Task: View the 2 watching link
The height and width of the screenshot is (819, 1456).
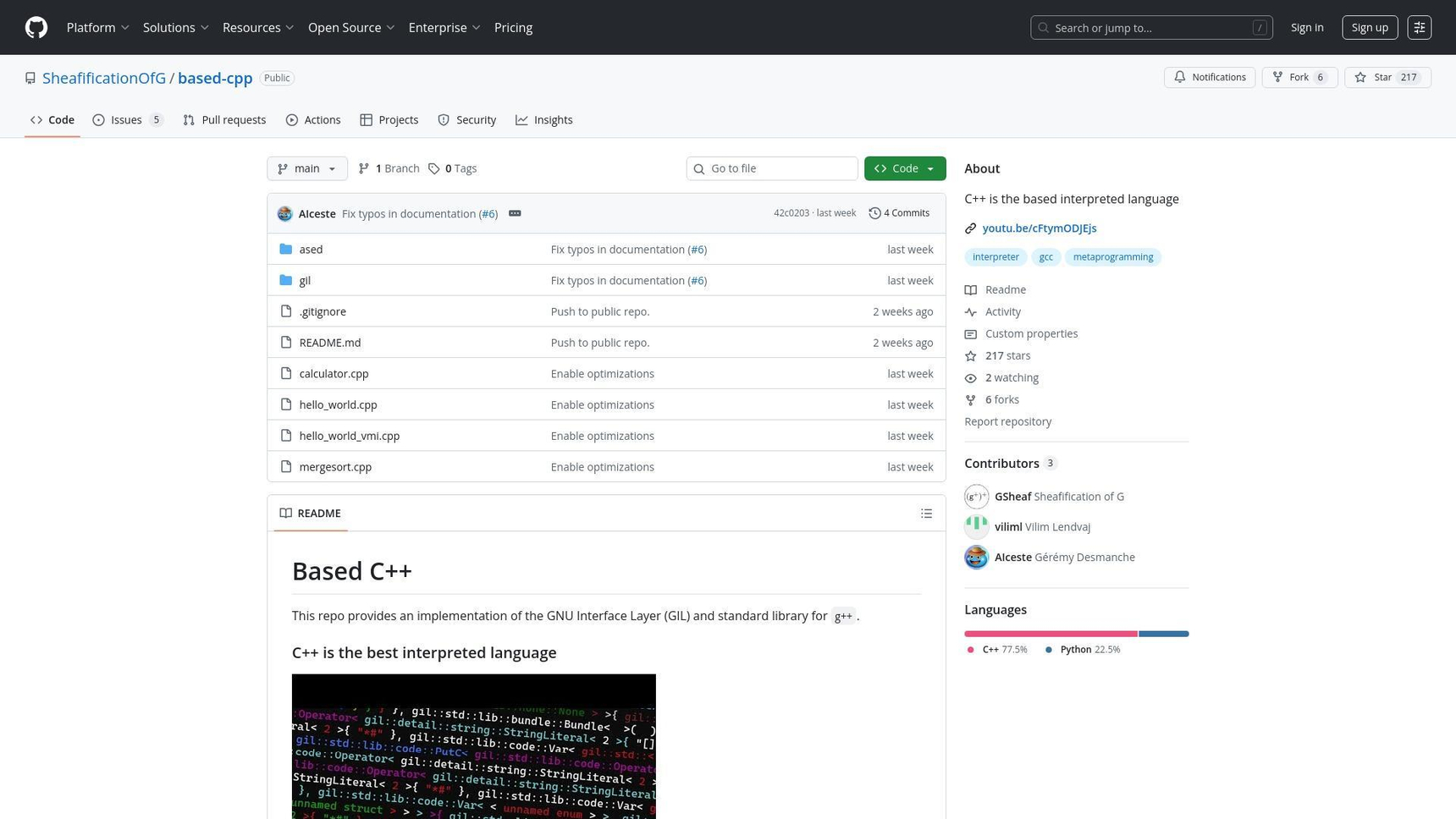Action: click(x=1002, y=378)
